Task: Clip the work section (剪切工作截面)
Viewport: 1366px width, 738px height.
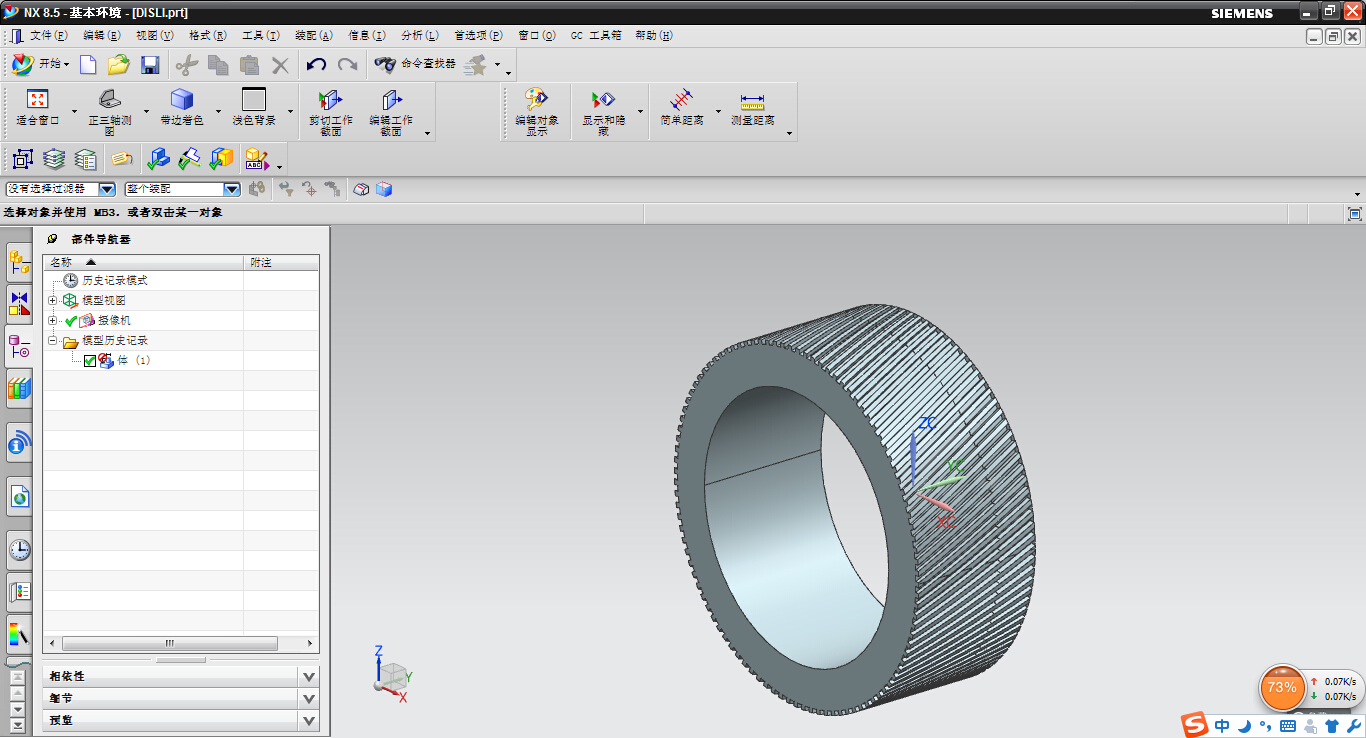Action: 331,112
